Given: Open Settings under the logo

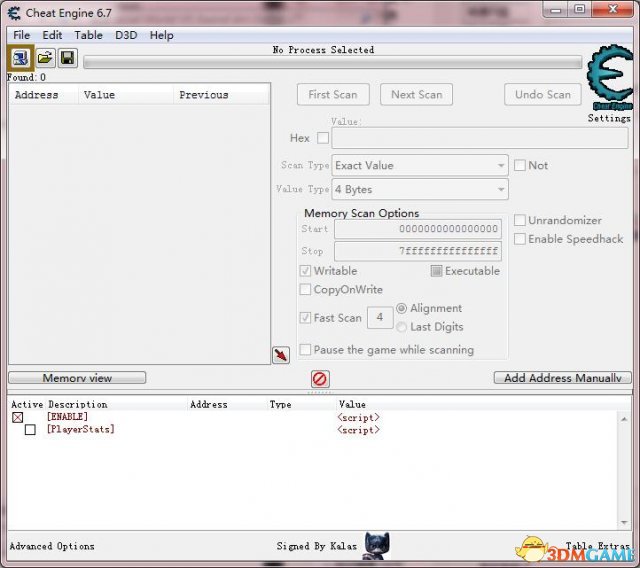Looking at the screenshot, I should 609,118.
